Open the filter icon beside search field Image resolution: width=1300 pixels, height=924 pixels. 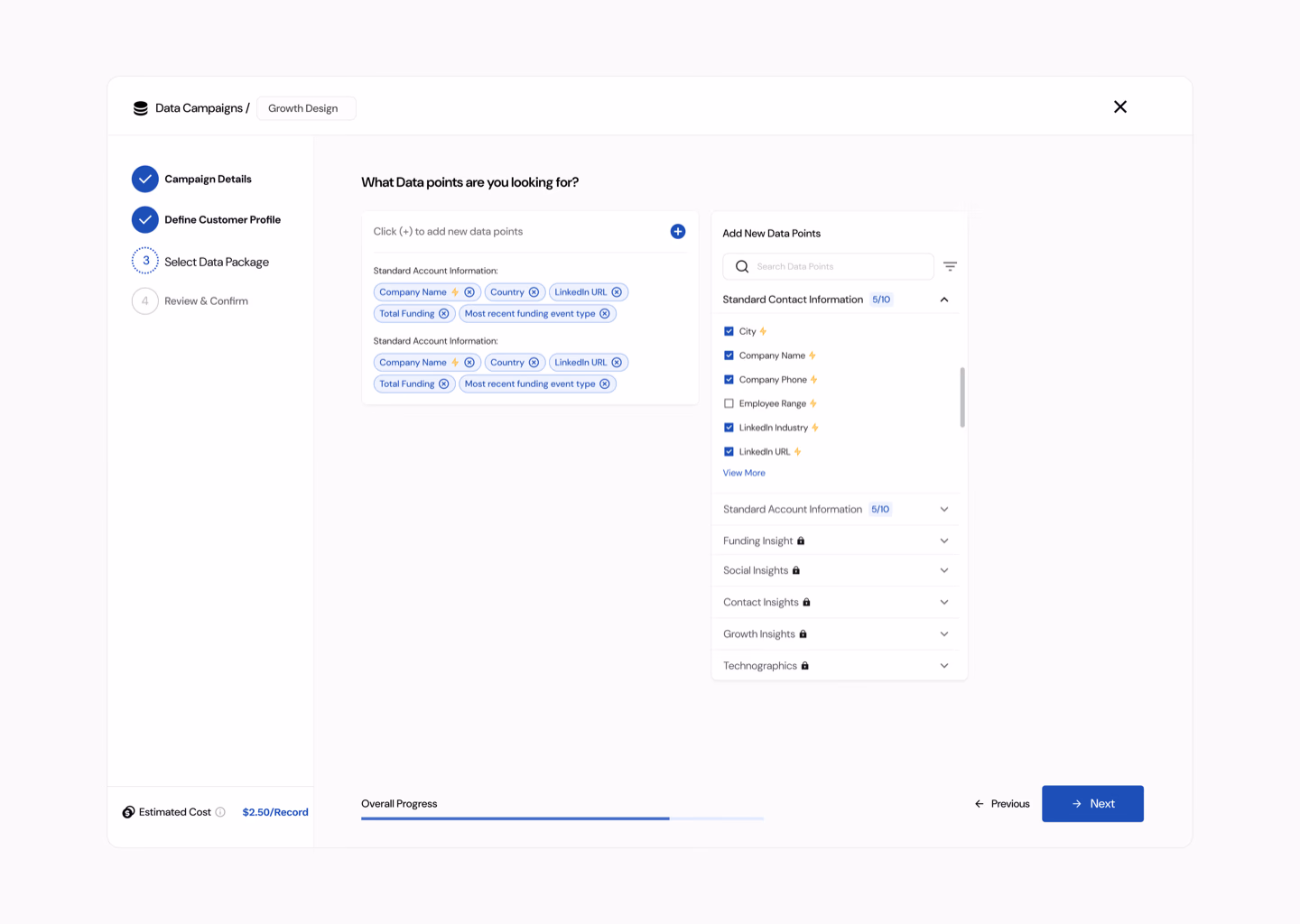coord(950,266)
